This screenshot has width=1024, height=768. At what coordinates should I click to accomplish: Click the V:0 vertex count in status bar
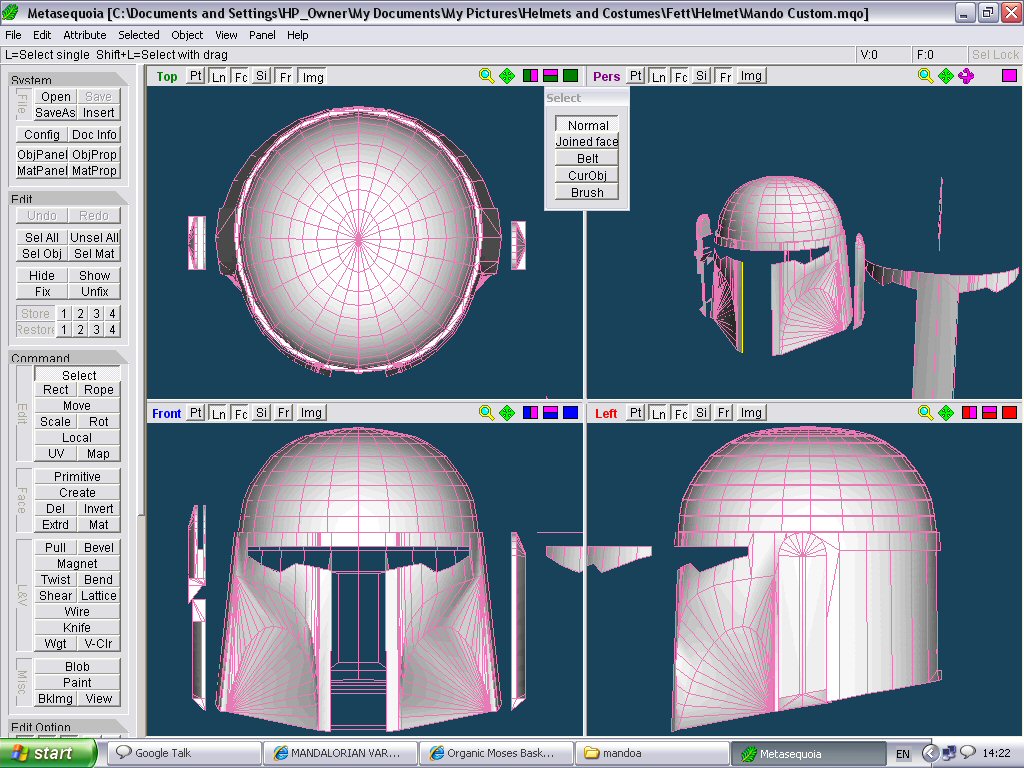click(x=883, y=55)
